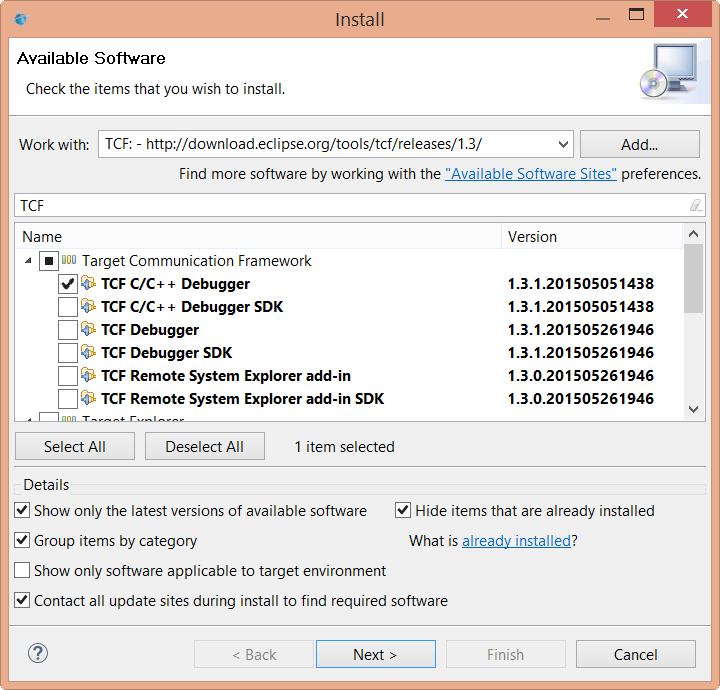720x690 pixels.
Task: Uncheck the TCF C/C++ Debugger checkbox
Action: pos(68,284)
